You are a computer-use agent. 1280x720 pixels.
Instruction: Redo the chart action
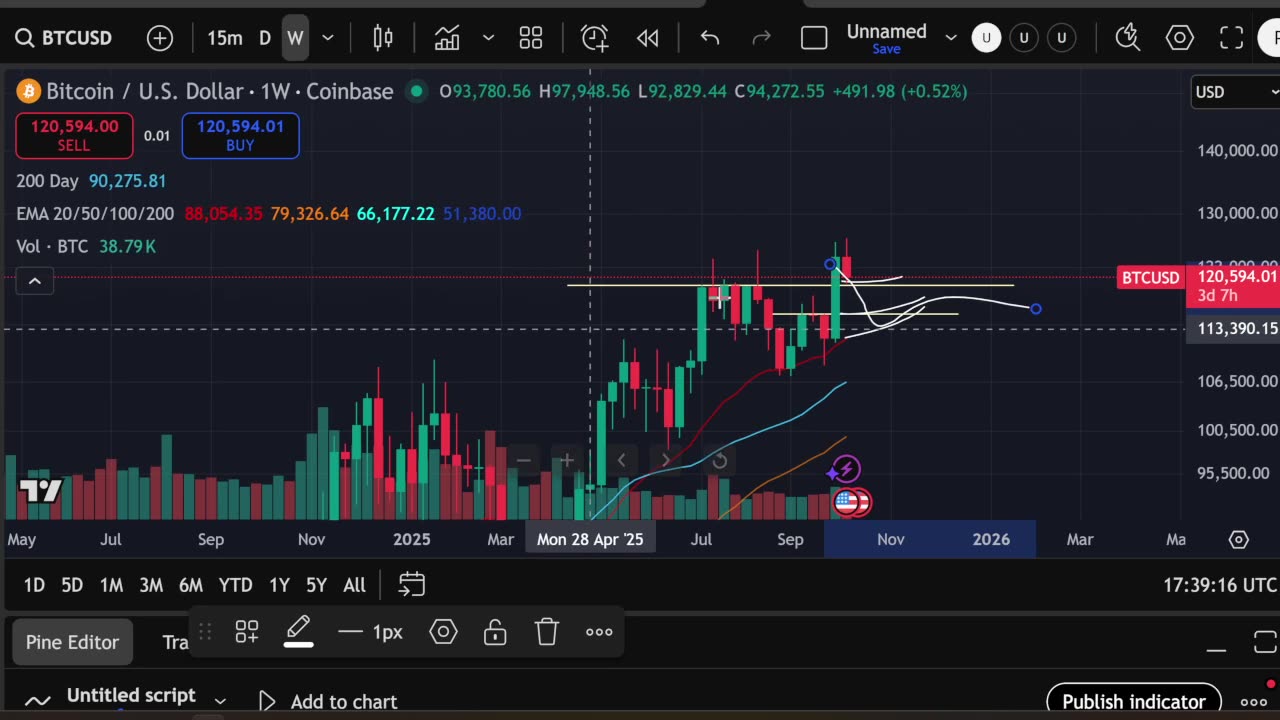761,38
